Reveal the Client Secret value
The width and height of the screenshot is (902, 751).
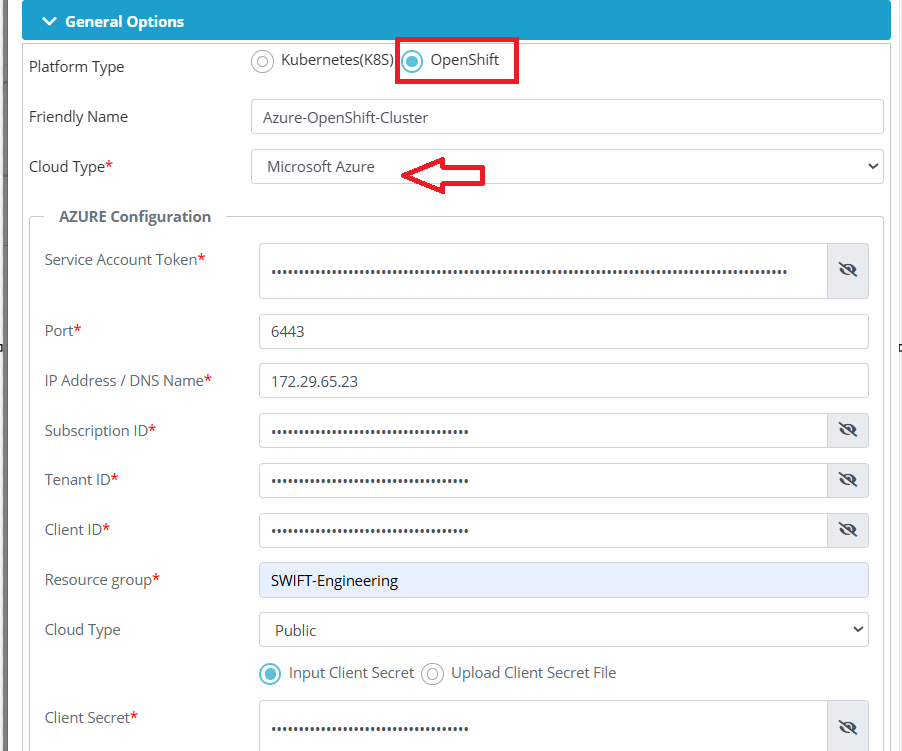pos(847,727)
